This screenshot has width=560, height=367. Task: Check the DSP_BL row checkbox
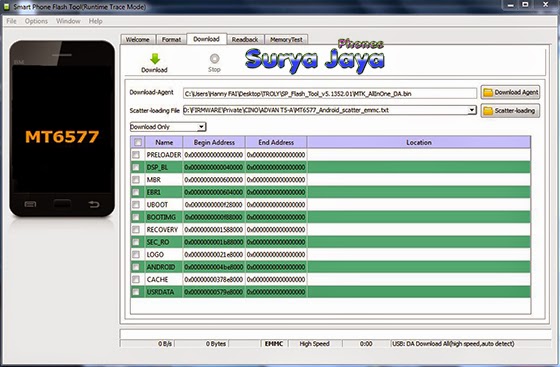click(136, 167)
